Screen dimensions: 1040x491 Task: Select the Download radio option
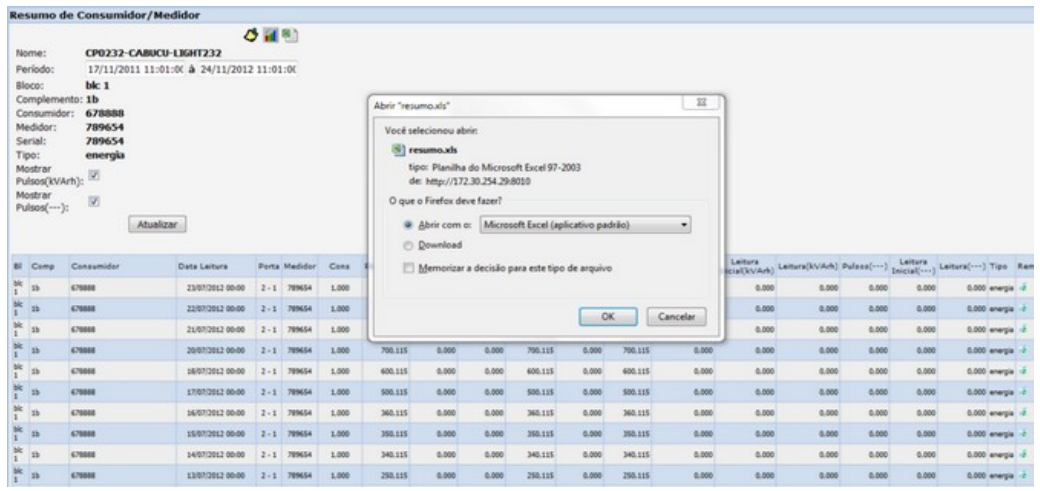tap(407, 244)
